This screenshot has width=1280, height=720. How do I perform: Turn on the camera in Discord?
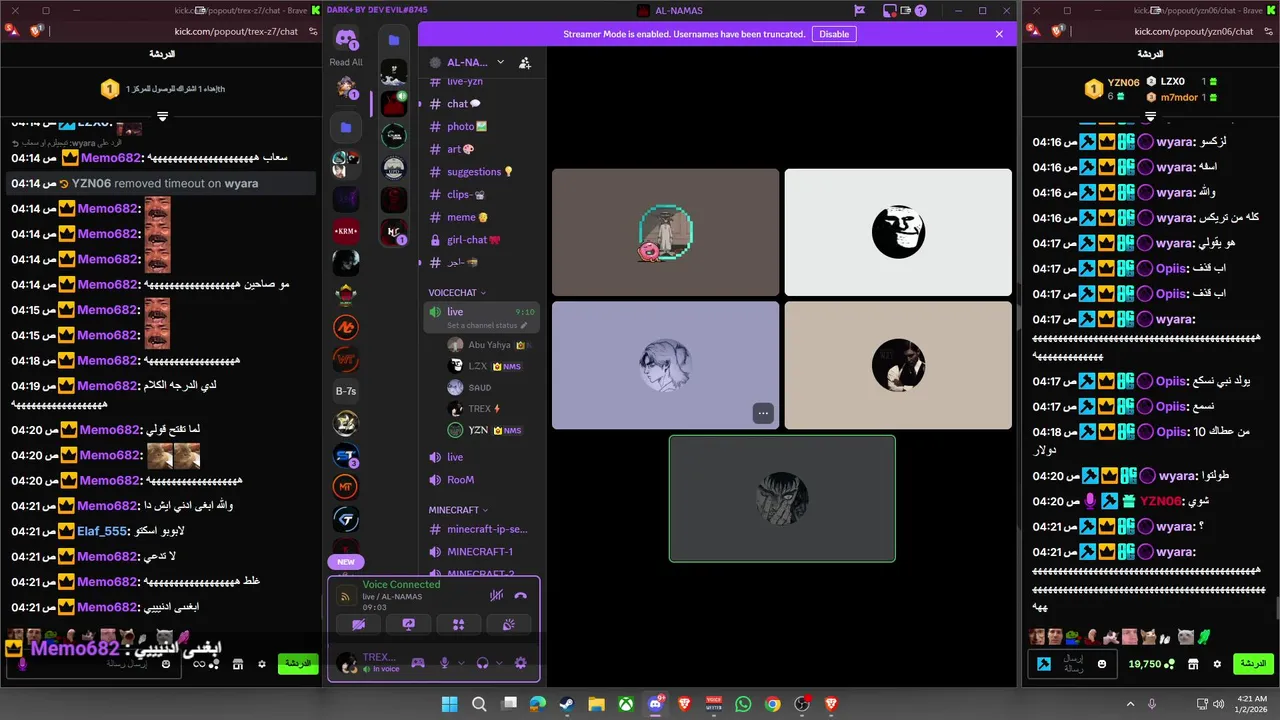pos(359,624)
